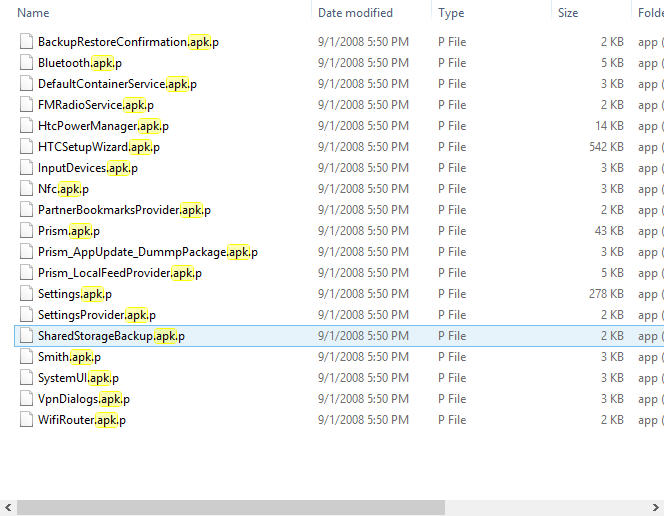The width and height of the screenshot is (664, 516).
Task: Click the horizontal scrollbar right arrow
Action: coord(655,507)
